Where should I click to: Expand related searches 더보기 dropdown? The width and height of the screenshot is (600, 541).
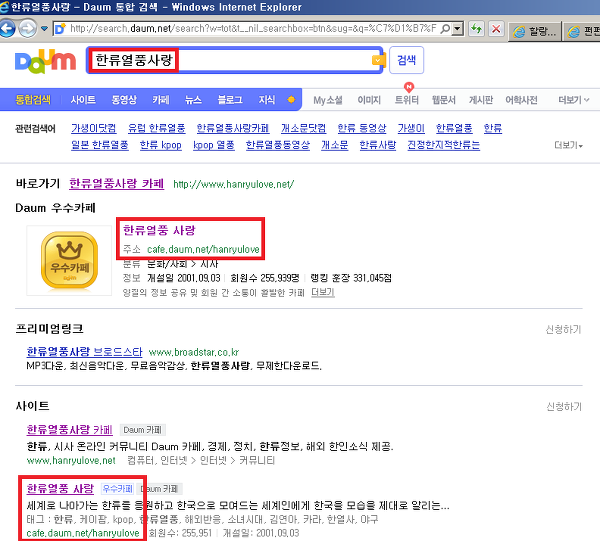coord(569,145)
